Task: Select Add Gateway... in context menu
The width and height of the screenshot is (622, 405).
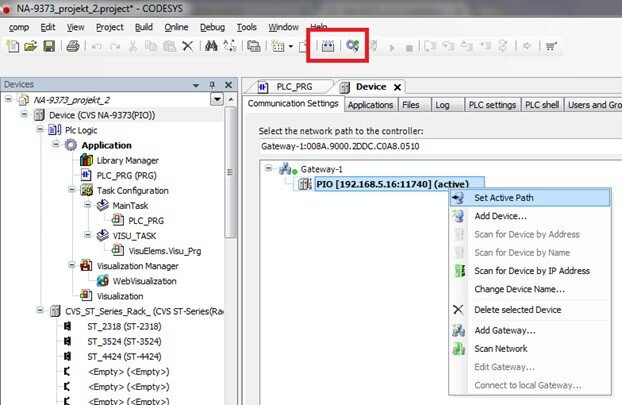Action: (530, 330)
